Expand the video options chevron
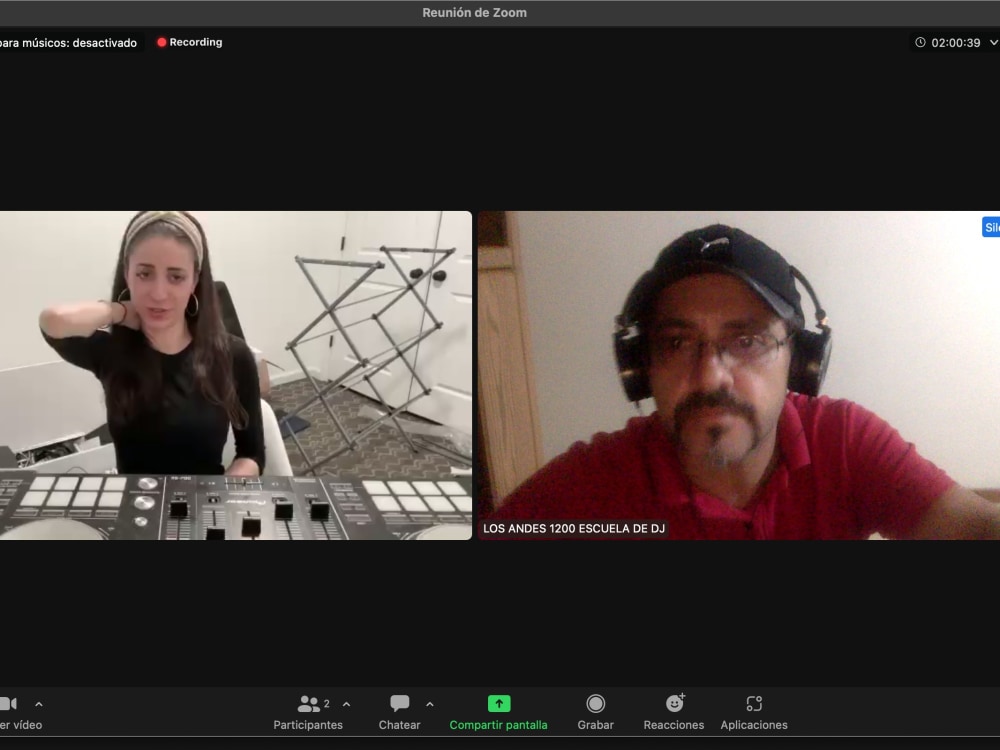This screenshot has width=1000, height=750. point(39,704)
